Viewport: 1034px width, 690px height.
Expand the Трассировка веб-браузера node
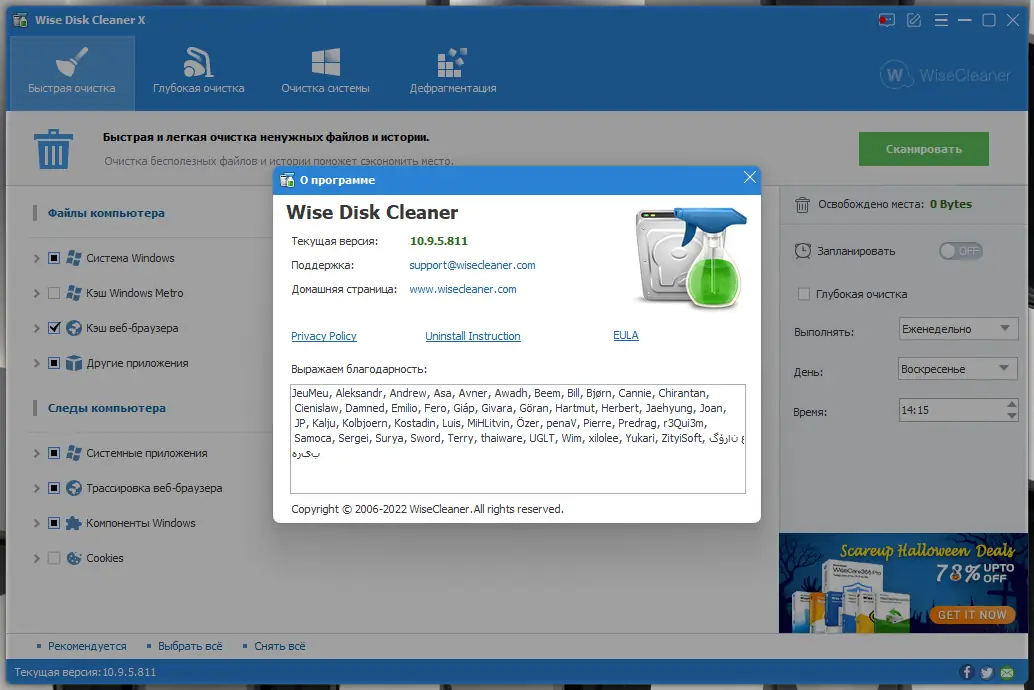(x=37, y=489)
